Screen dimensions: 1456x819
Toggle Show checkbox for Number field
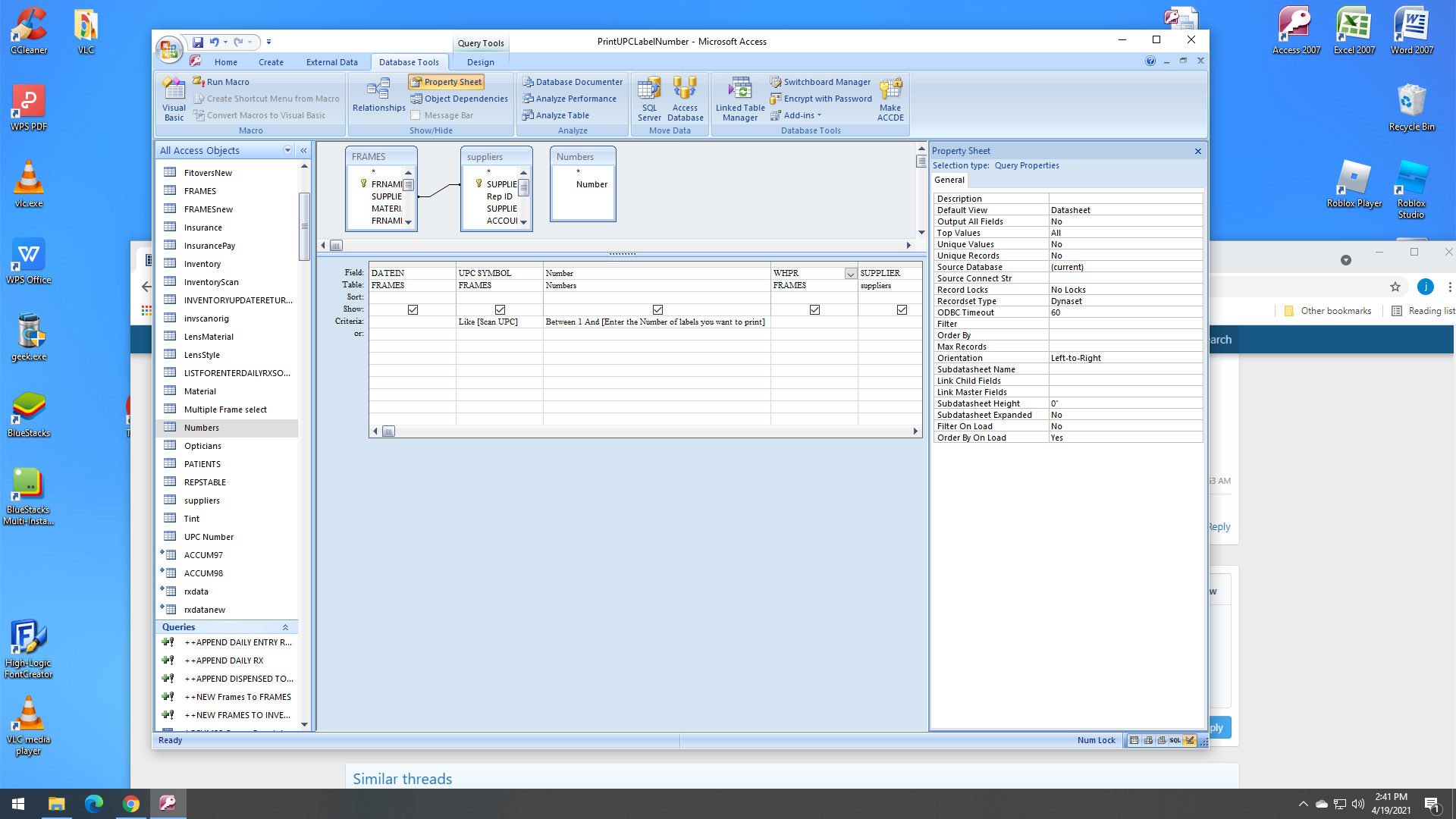pos(657,309)
